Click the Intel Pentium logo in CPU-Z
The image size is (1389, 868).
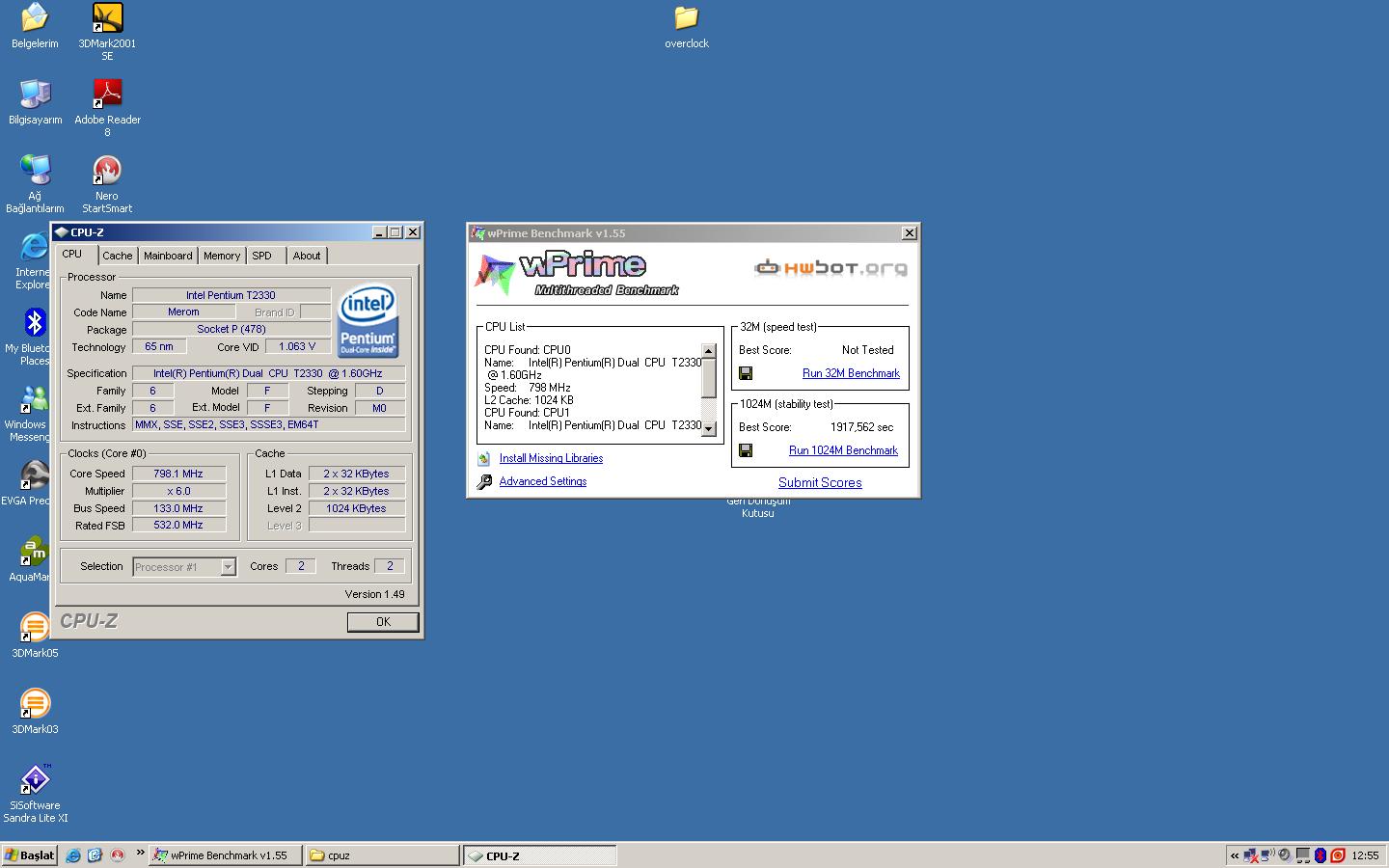368,321
